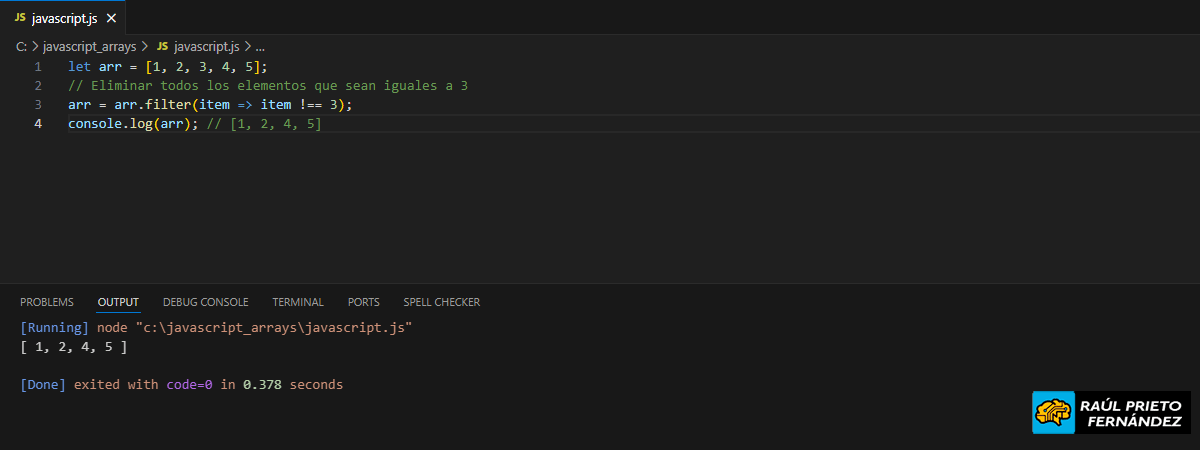Screen dimensions: 1200x450
Task: Click line number 4 in the gutter
Action: coord(38,124)
